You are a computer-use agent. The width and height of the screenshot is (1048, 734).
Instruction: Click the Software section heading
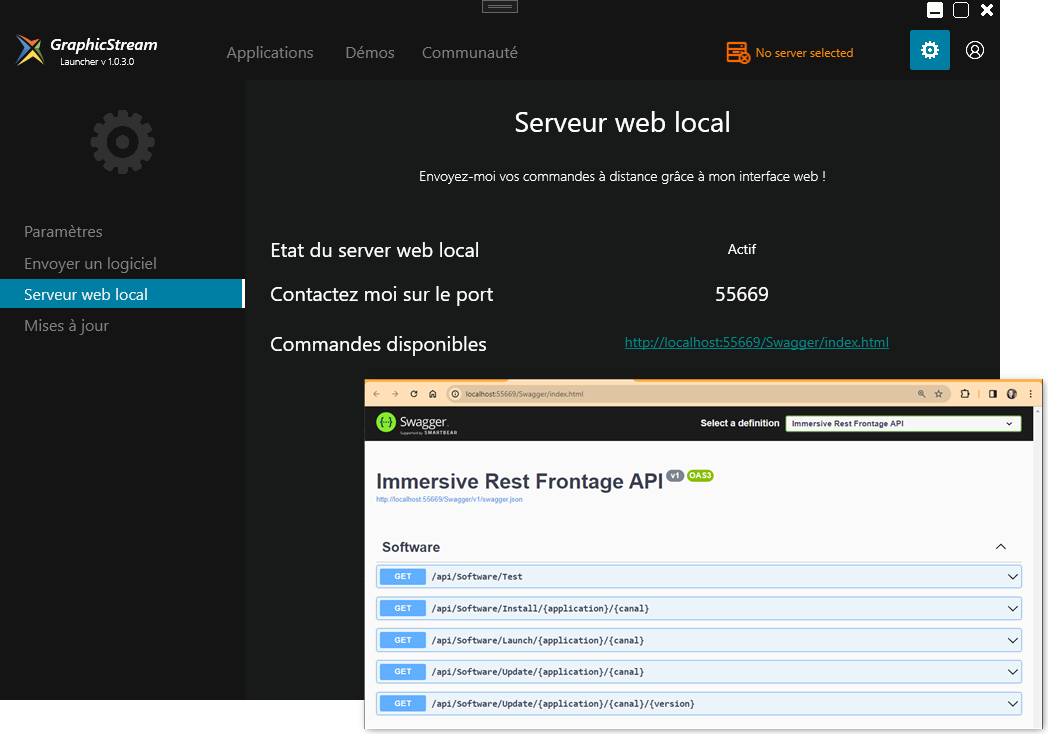pyautogui.click(x=411, y=547)
